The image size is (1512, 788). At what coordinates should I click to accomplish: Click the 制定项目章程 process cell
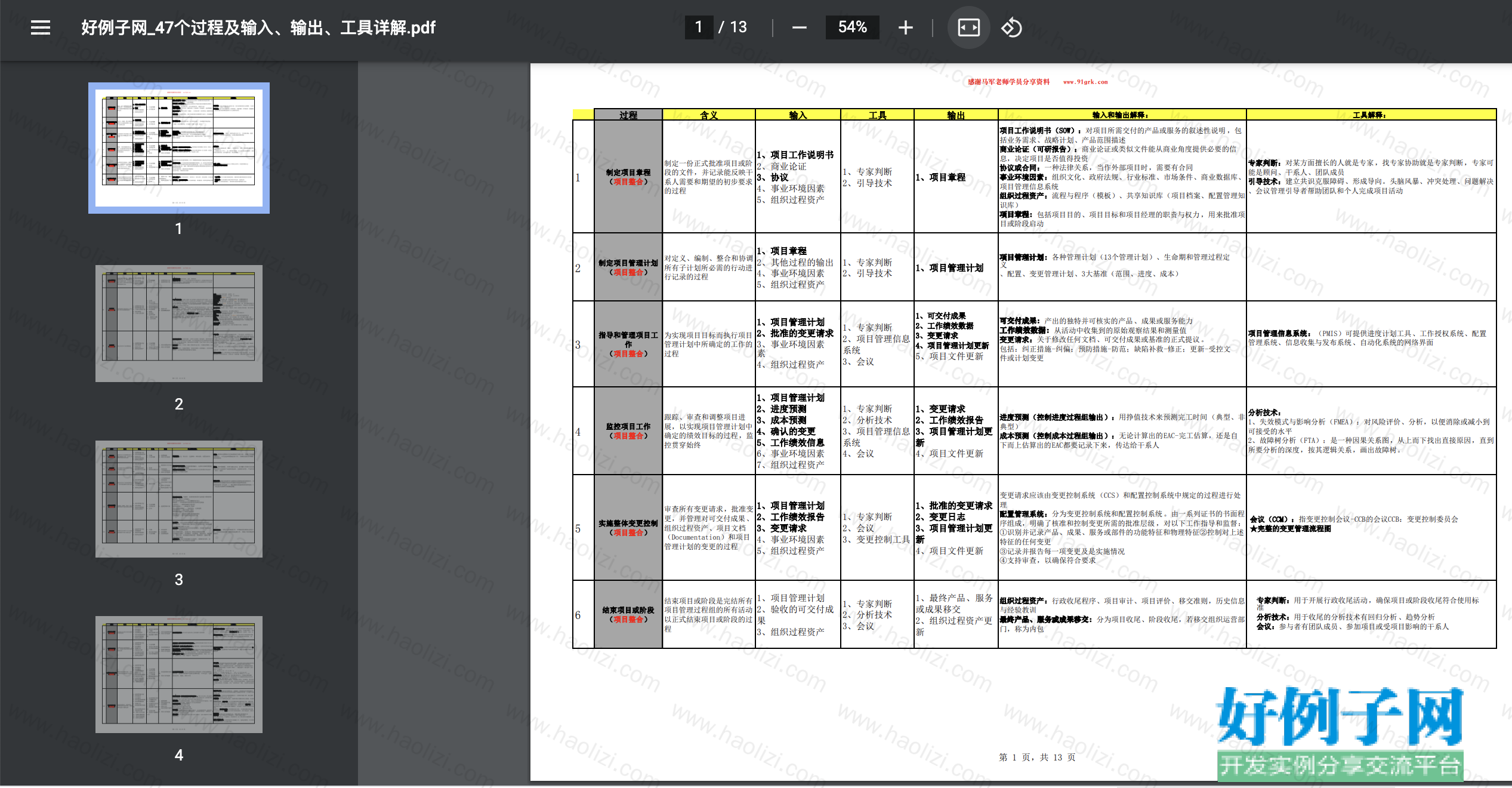[x=628, y=177]
